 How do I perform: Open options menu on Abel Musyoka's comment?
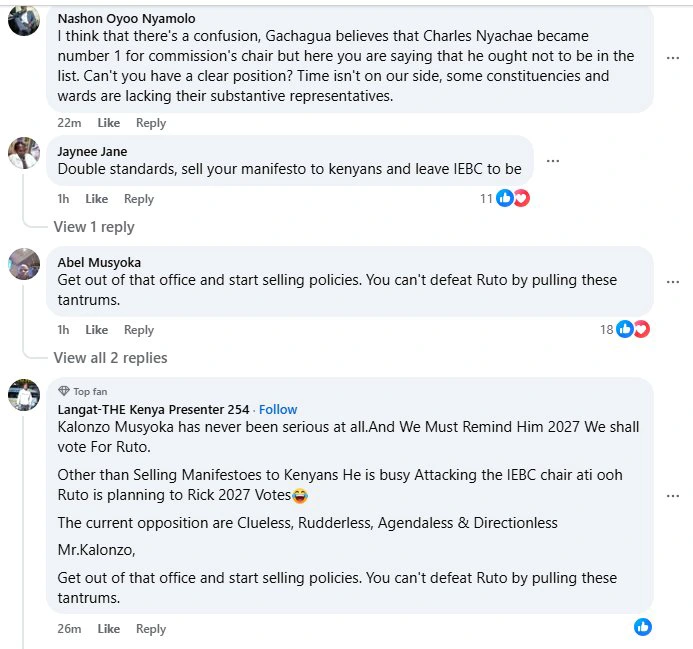tap(673, 282)
